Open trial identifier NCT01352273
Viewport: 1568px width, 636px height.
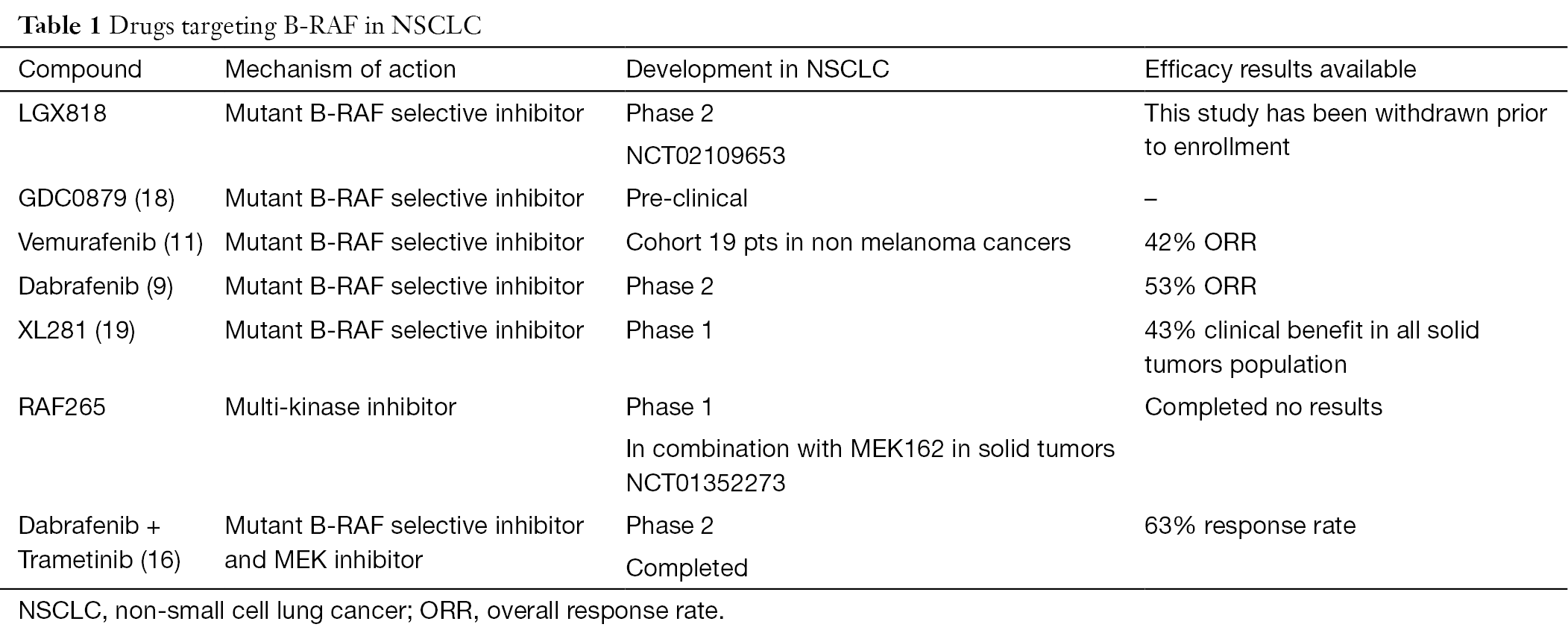coord(705,483)
